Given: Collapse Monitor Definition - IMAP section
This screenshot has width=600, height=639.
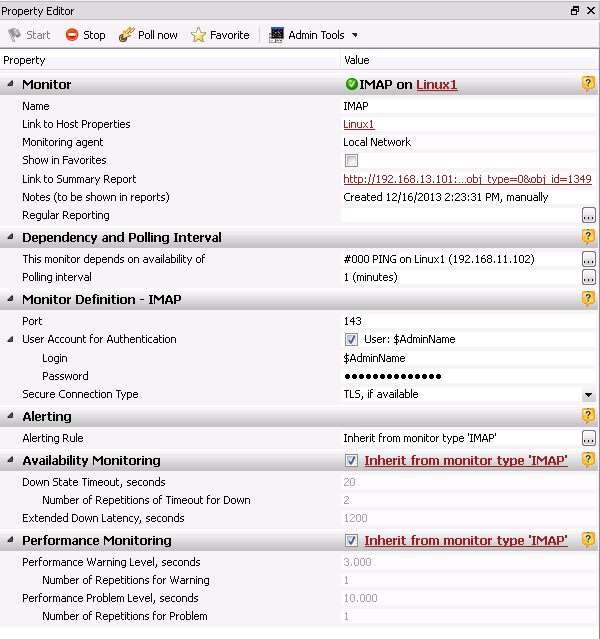Looking at the screenshot, I should (11, 299).
